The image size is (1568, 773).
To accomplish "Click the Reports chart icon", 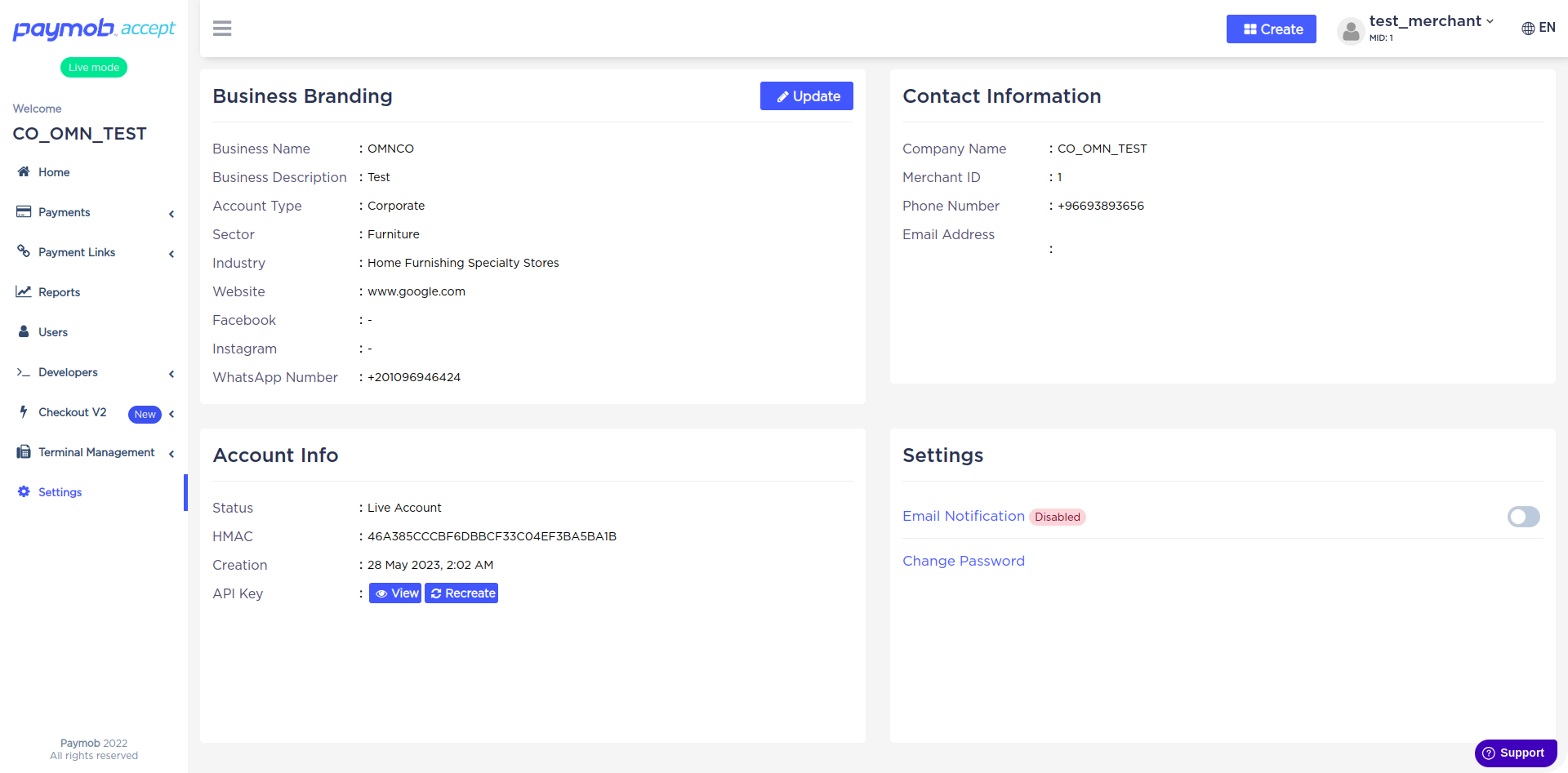I will (24, 292).
